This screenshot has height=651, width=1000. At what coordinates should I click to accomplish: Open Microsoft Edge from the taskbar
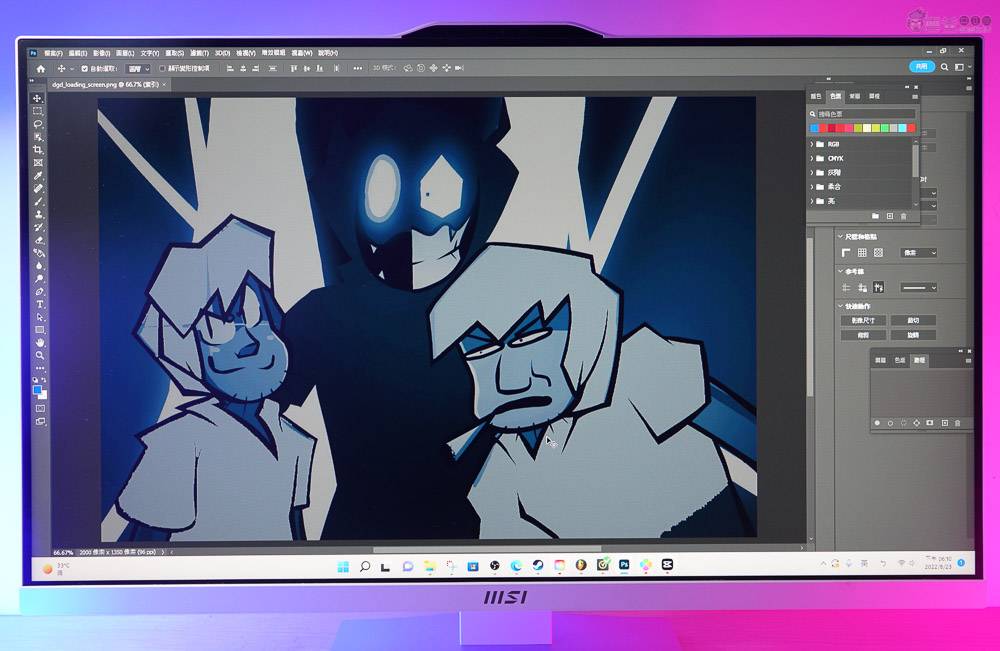click(516, 566)
